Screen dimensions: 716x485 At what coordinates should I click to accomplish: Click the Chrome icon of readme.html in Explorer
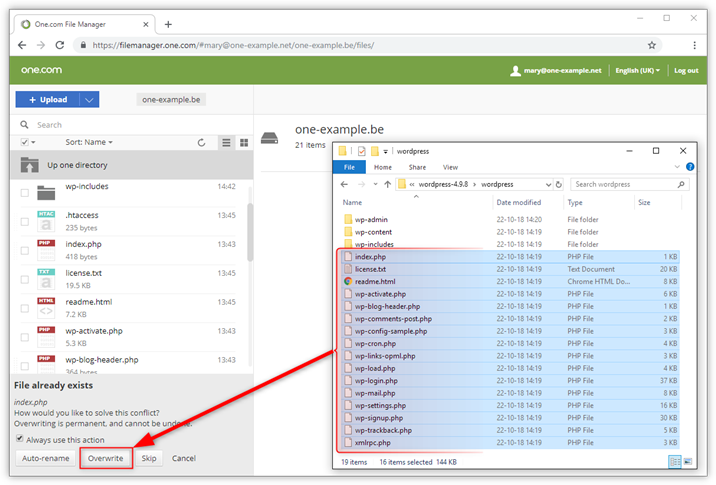point(348,282)
